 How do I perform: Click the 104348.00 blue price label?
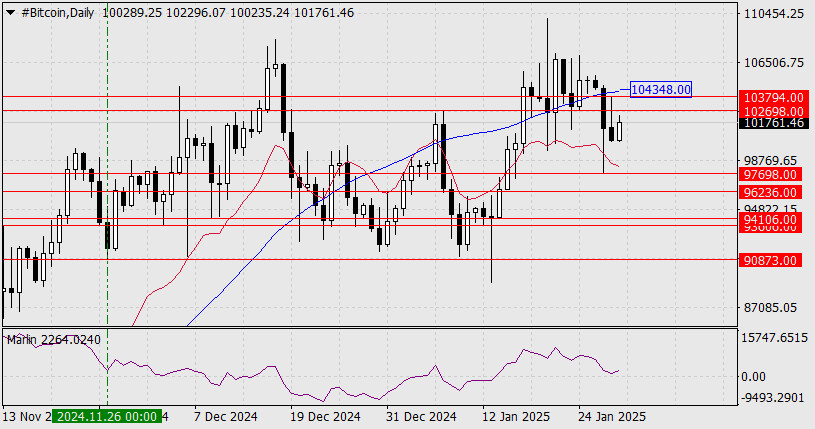click(661, 89)
